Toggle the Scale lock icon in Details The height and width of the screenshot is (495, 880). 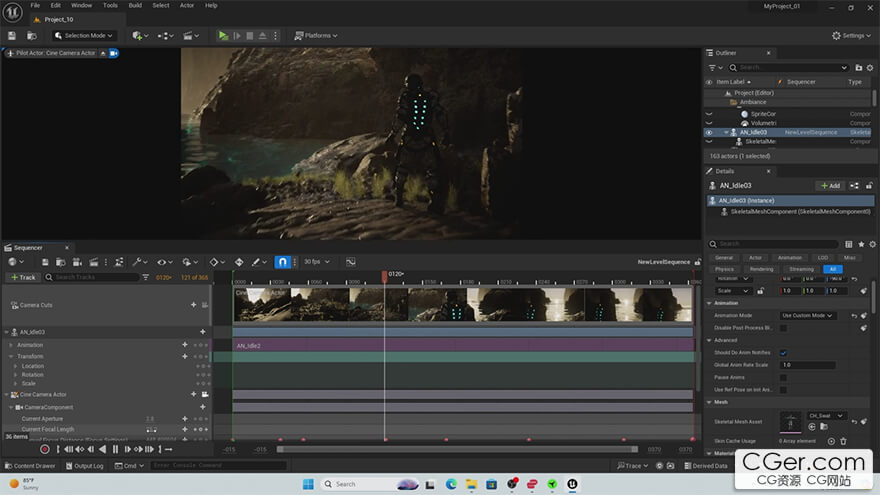(x=760, y=291)
